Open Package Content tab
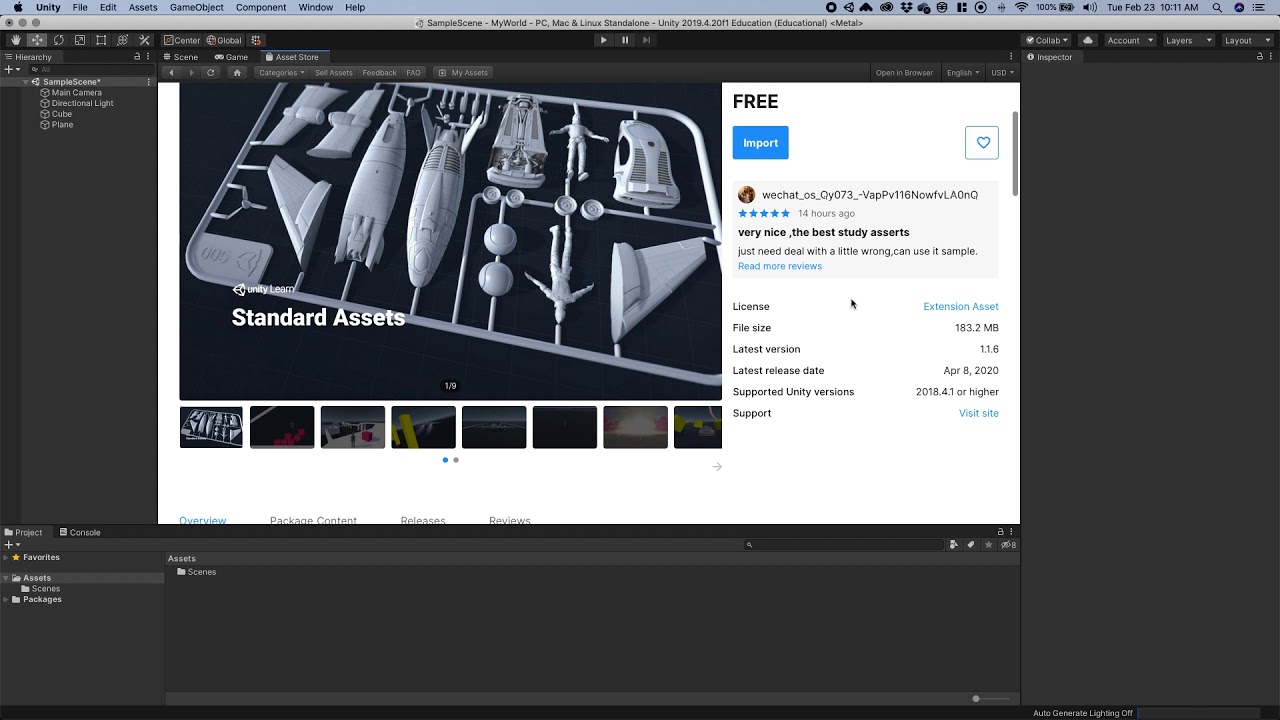1280x720 pixels. pyautogui.click(x=313, y=520)
